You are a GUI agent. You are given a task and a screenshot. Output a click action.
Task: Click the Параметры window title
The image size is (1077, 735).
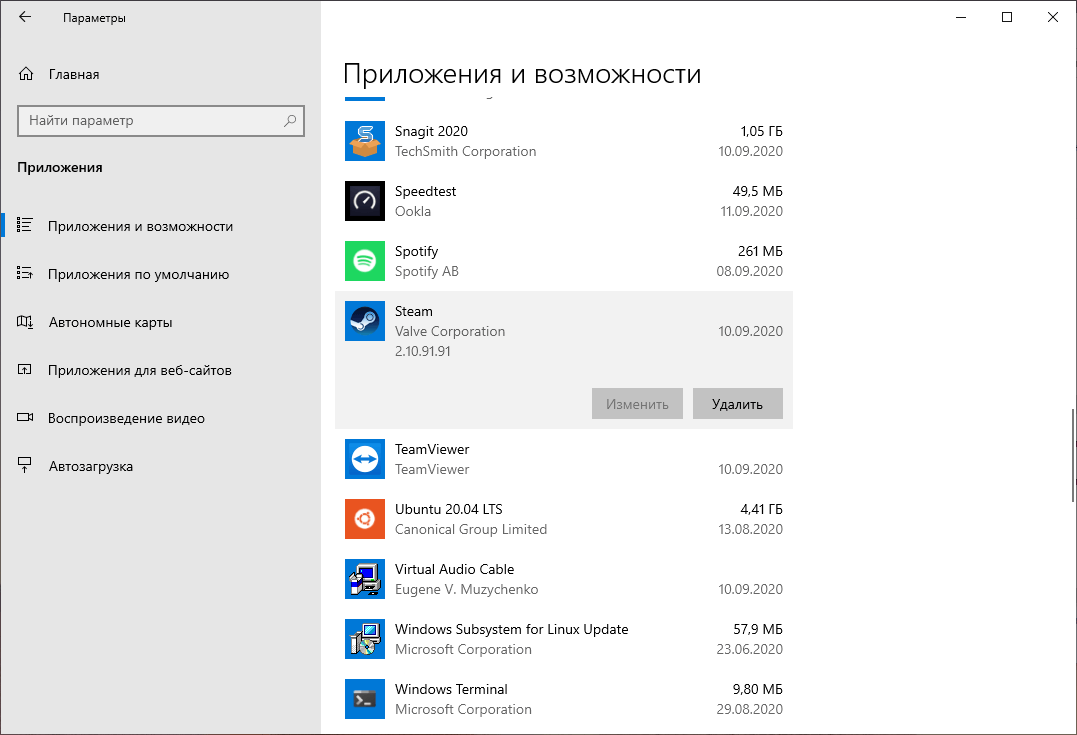click(94, 18)
